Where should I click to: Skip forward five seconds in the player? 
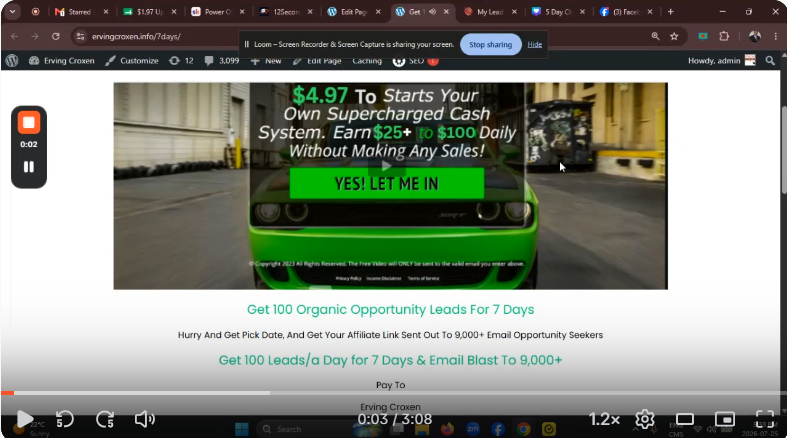pos(104,419)
